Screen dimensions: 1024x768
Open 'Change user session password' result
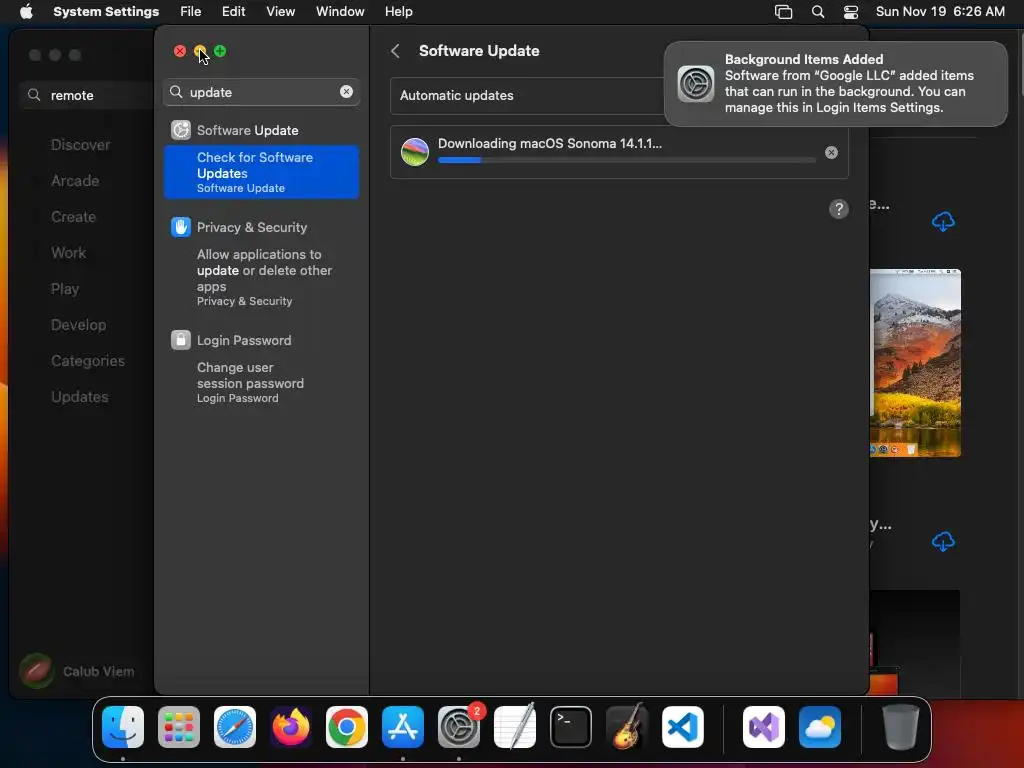click(x=261, y=382)
